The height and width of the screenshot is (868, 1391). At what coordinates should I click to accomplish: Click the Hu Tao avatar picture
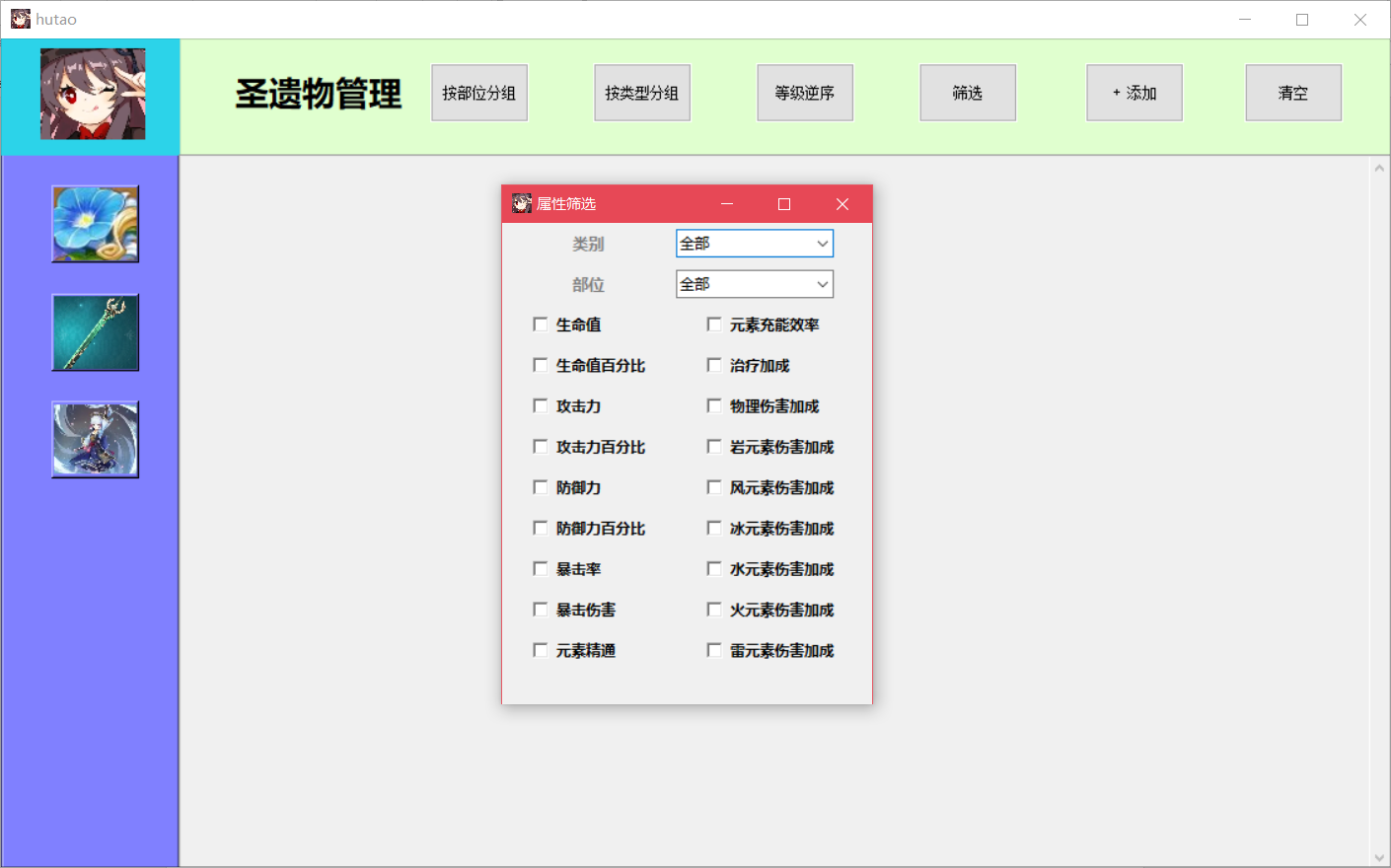point(93,95)
